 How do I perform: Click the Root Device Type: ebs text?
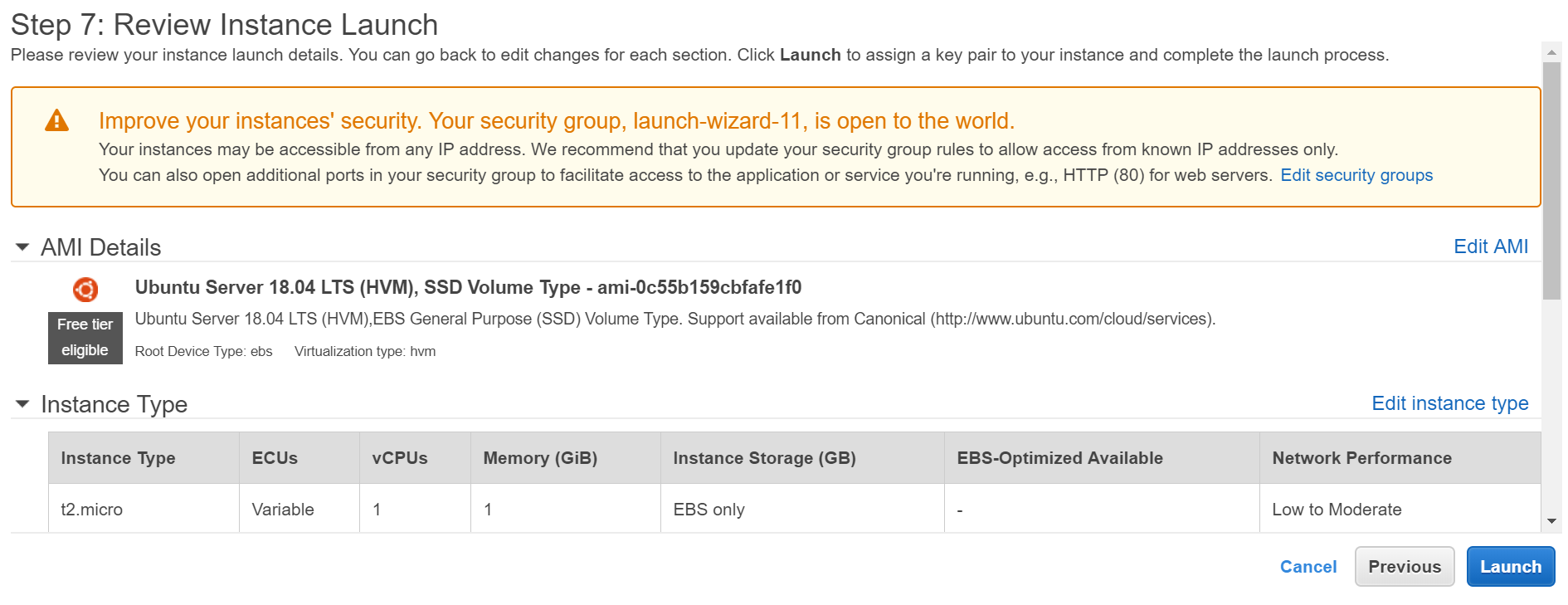[203, 351]
